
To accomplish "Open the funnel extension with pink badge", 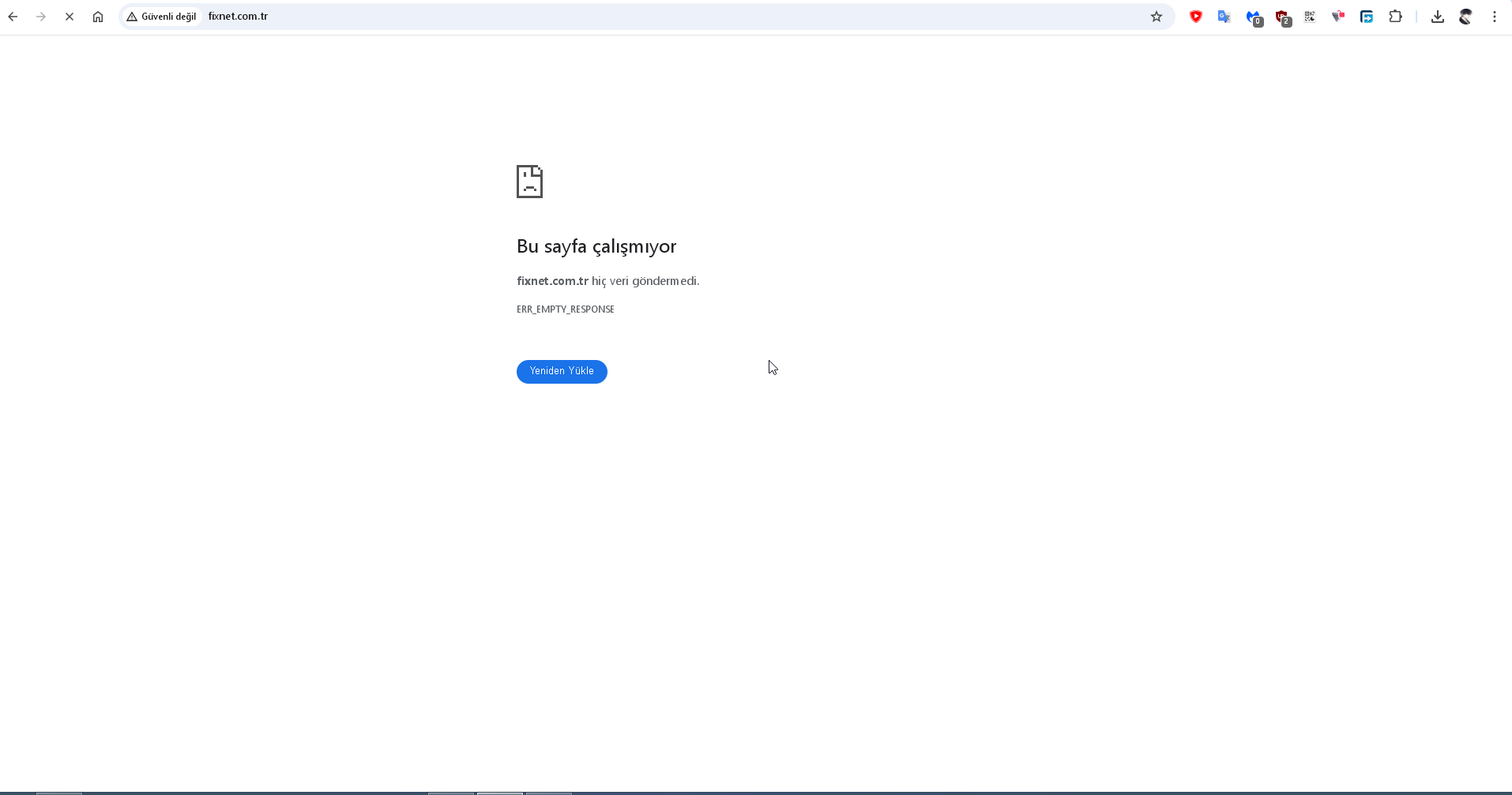I will point(1338,17).
